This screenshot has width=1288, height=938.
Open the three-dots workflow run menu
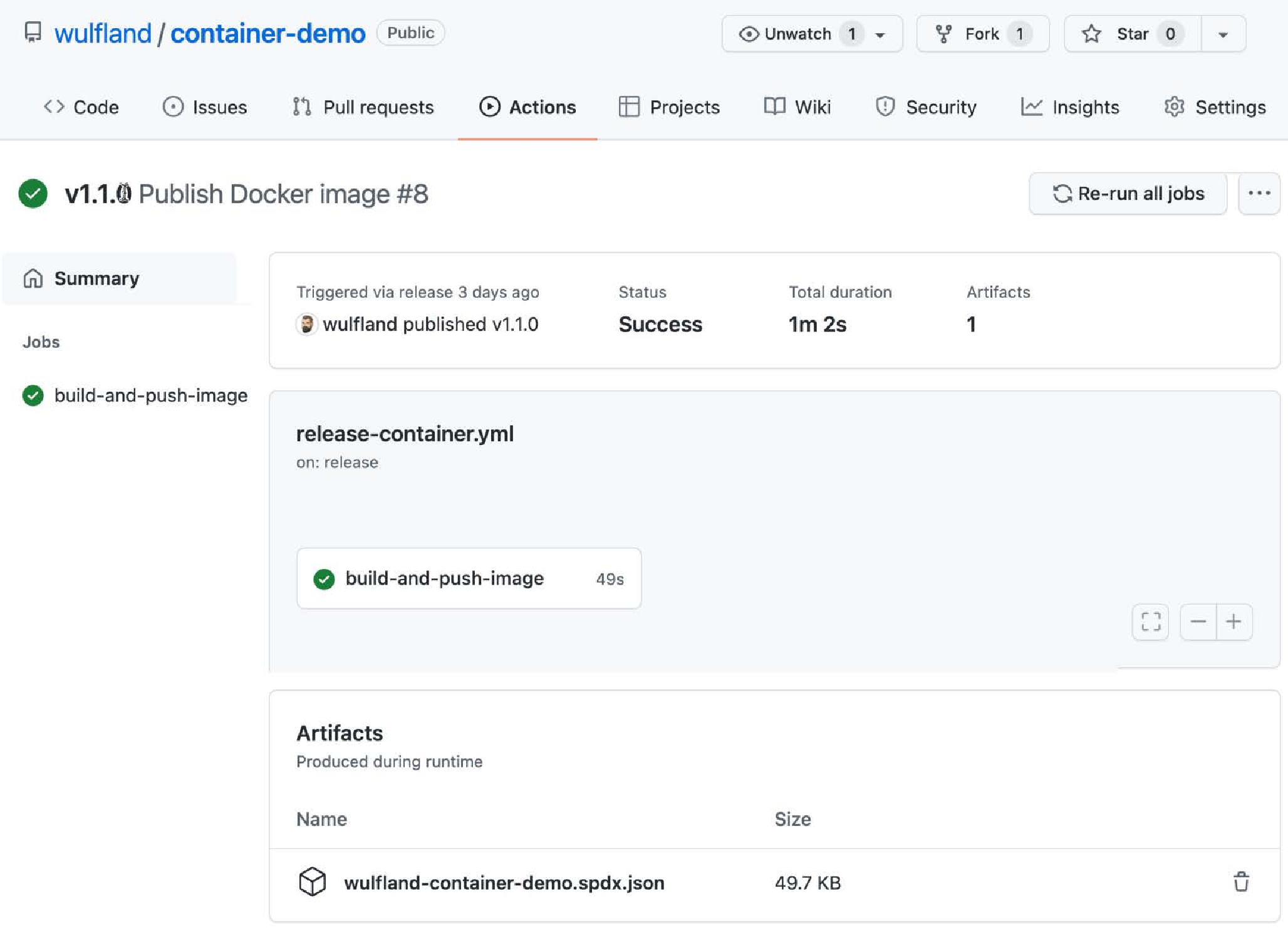(x=1259, y=194)
